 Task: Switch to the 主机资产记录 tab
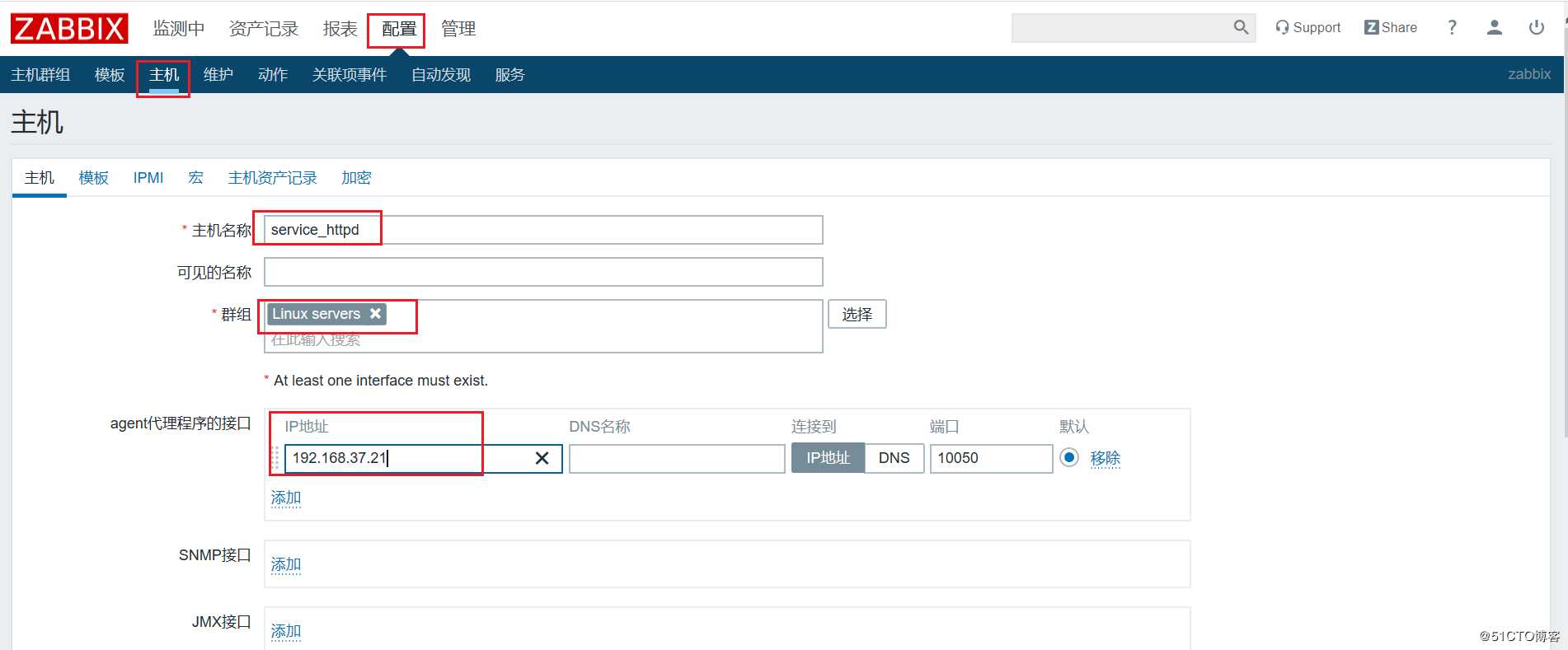point(273,178)
